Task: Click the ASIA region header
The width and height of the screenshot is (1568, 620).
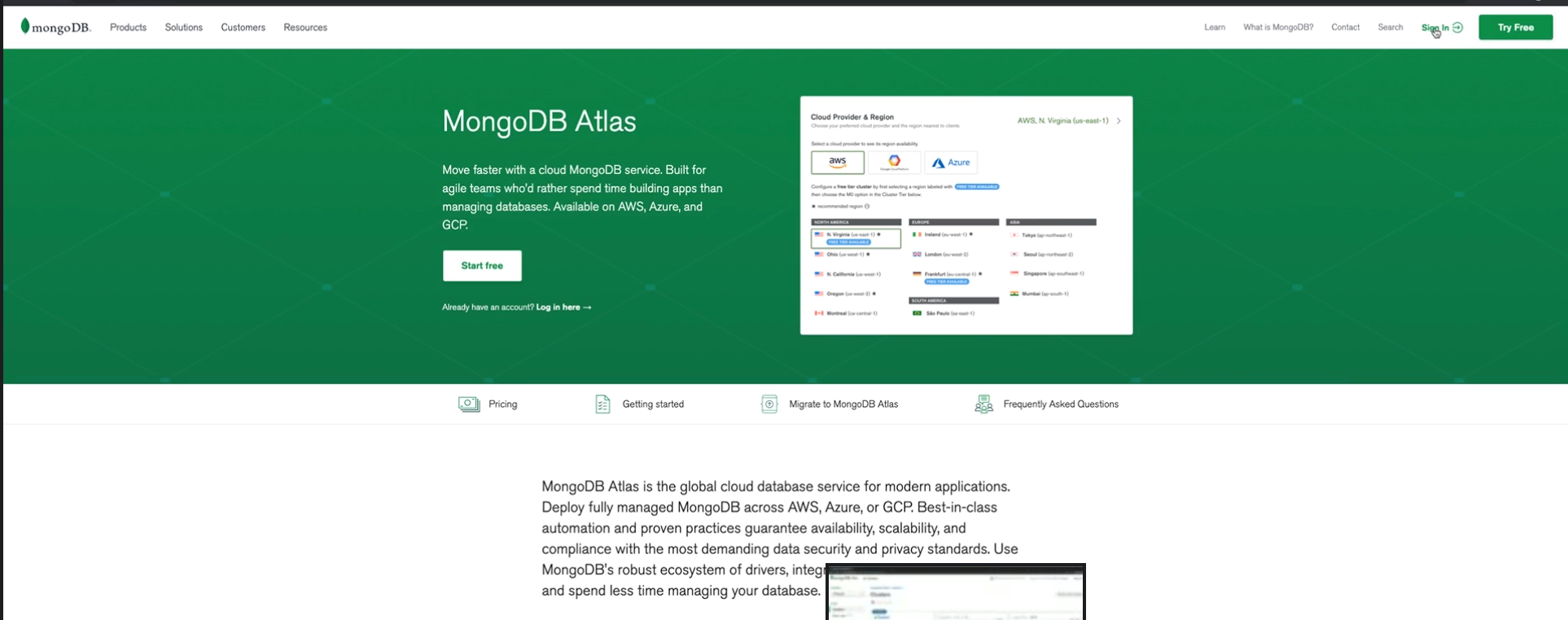Action: click(1052, 222)
